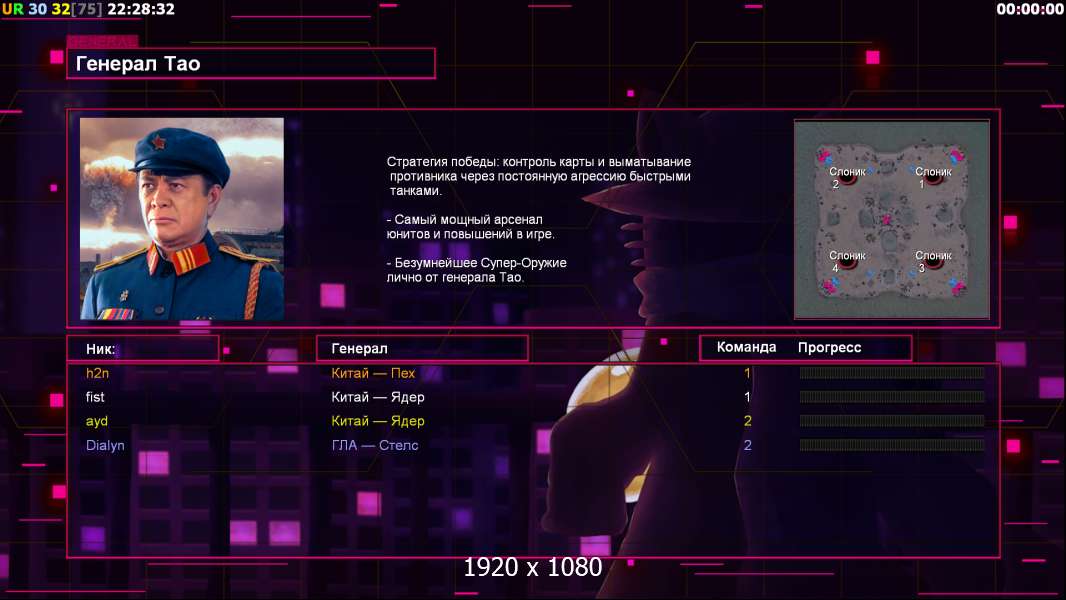Screen dimensions: 1066x600
Task: Click the Китай — Пех general entry
Action: point(373,373)
